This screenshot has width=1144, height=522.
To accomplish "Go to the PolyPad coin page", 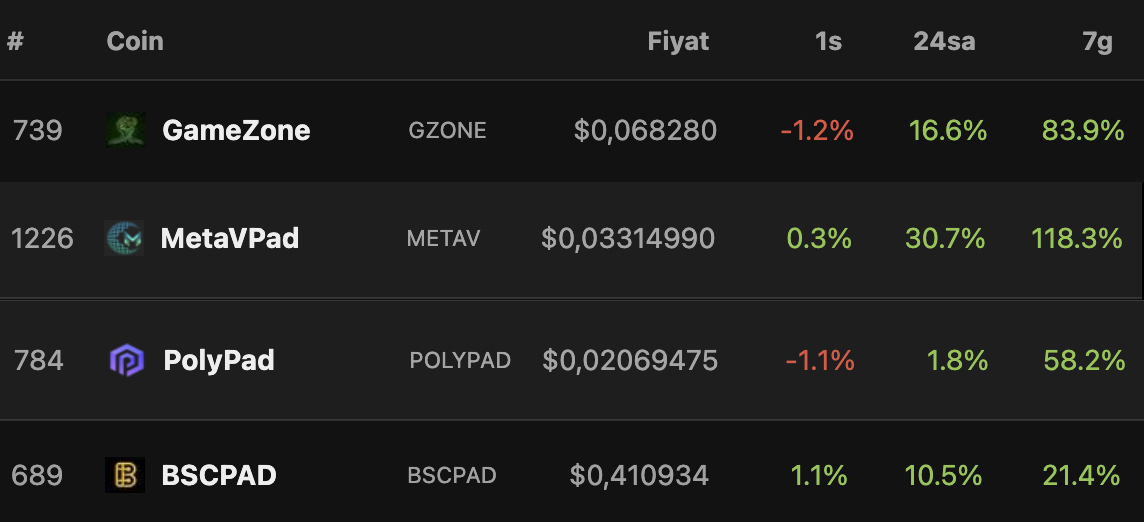I will (x=219, y=361).
